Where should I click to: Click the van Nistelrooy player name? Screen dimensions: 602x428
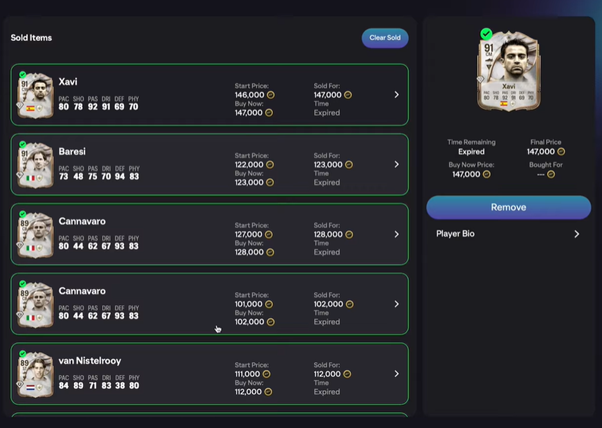pos(90,361)
